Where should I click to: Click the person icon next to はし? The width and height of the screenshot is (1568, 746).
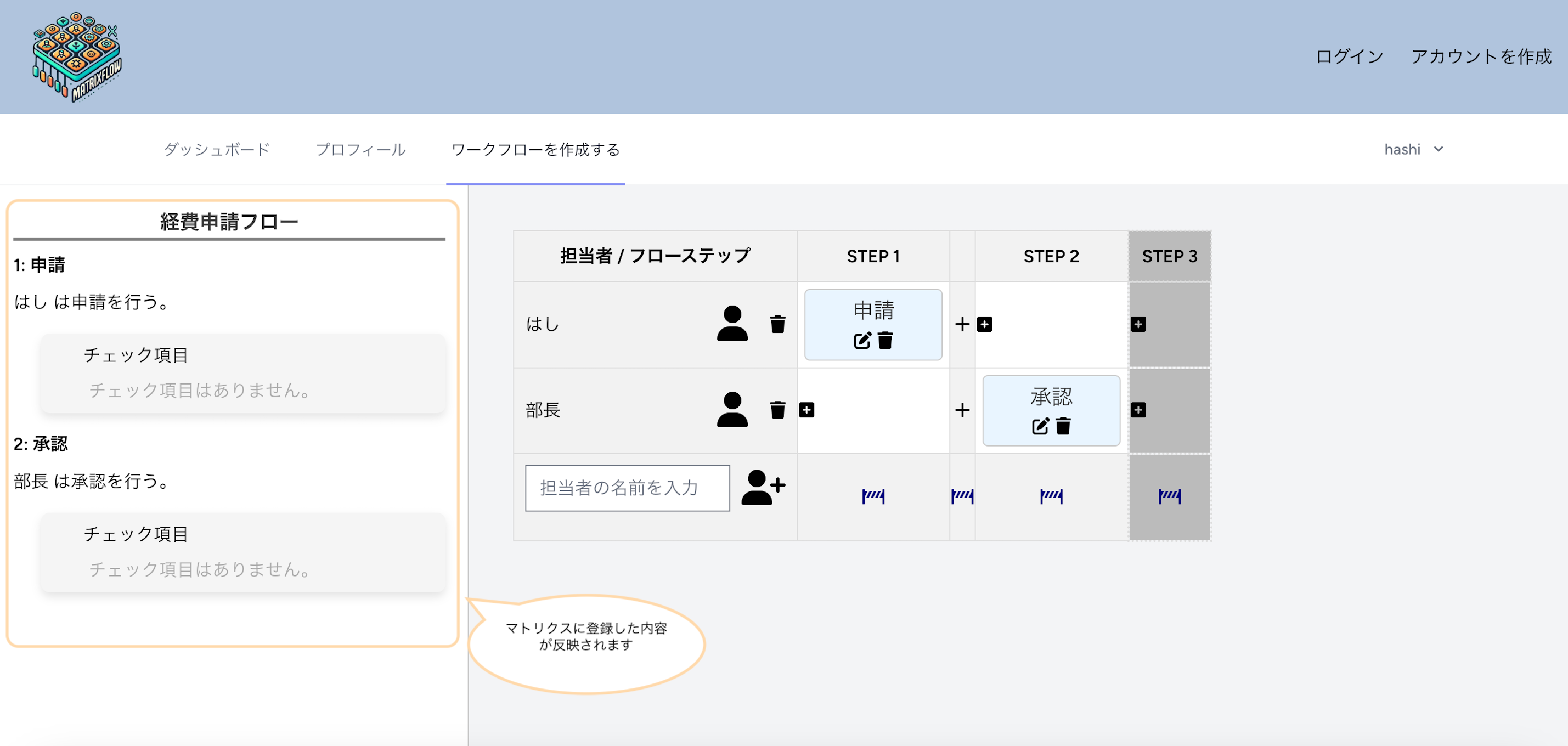tap(733, 324)
